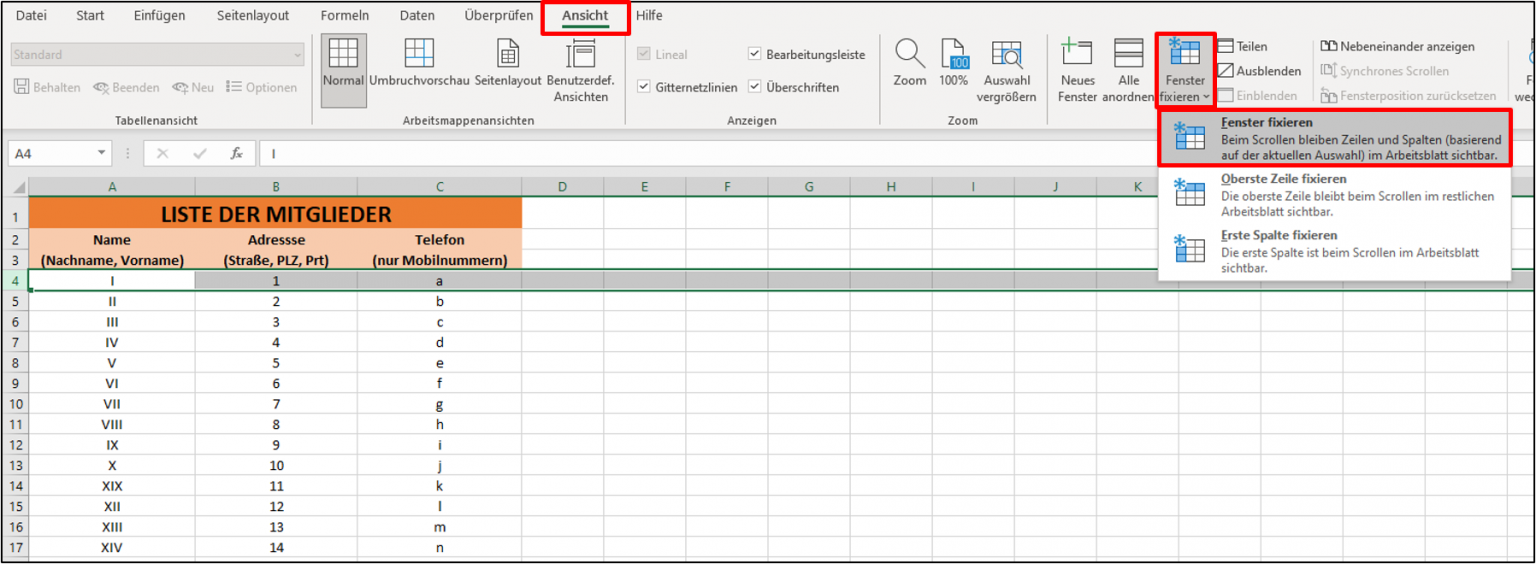Click Fensterposition zurücksetzen

coord(1408,96)
